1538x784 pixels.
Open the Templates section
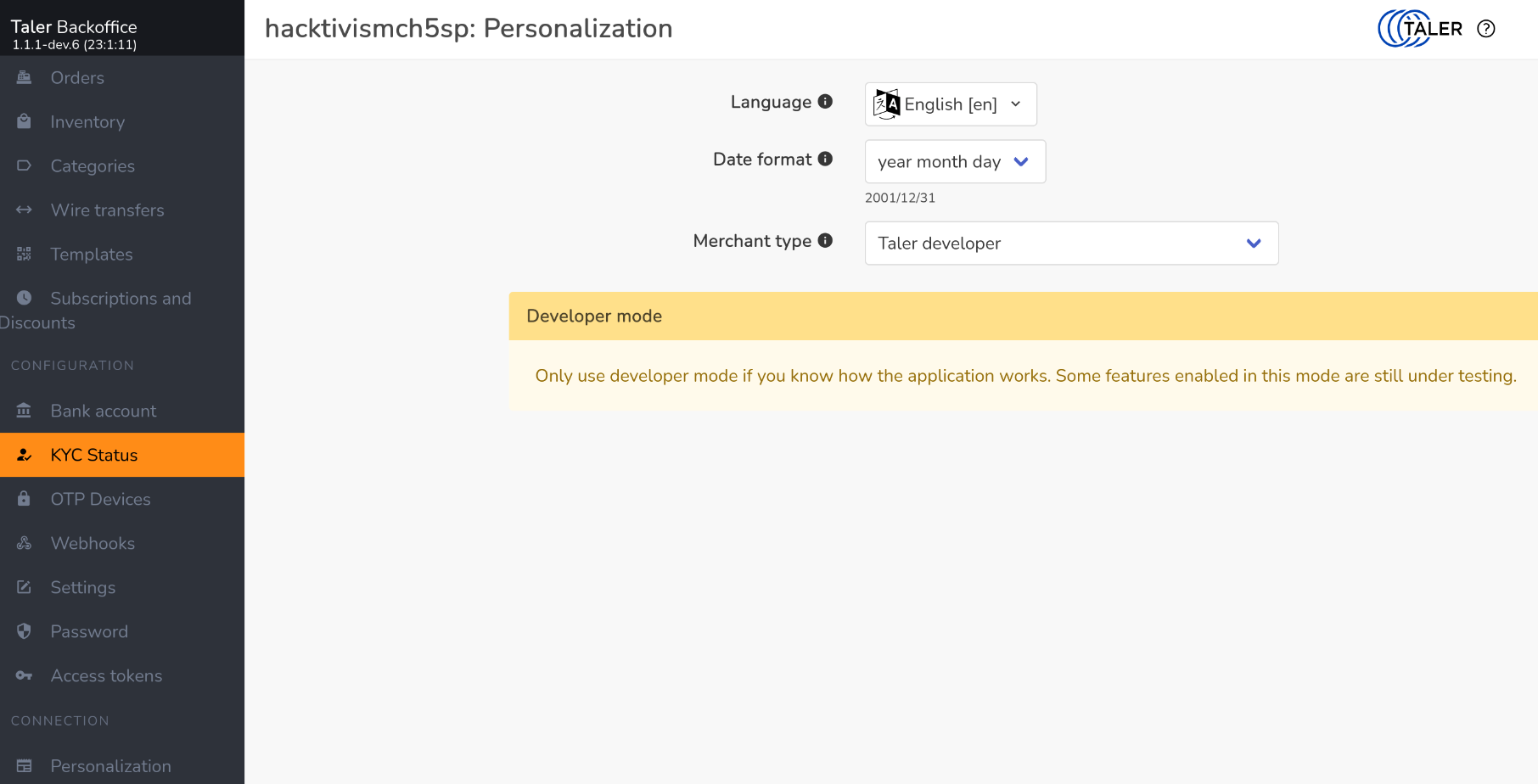(x=92, y=255)
